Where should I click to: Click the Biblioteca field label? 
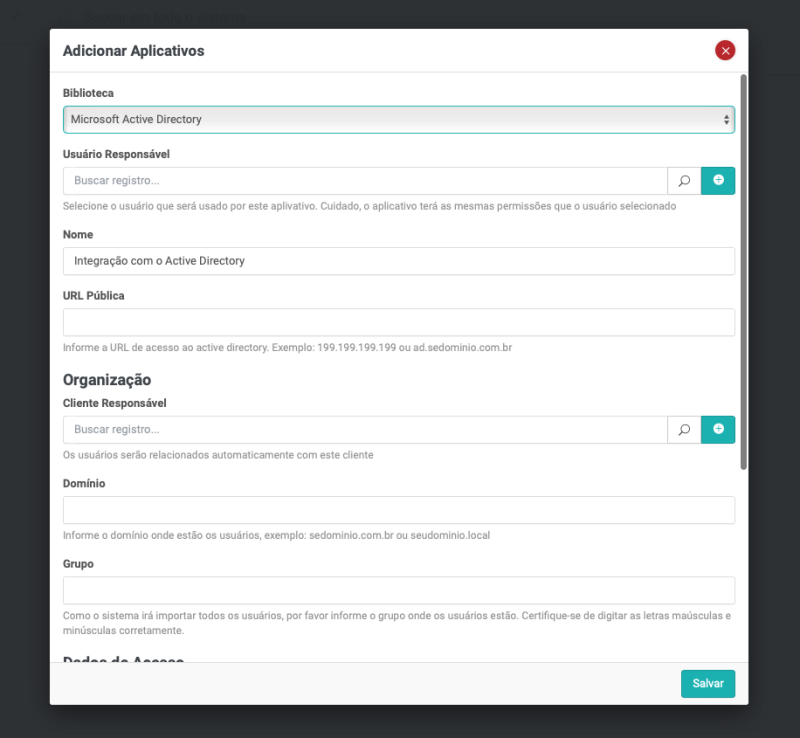(88, 93)
